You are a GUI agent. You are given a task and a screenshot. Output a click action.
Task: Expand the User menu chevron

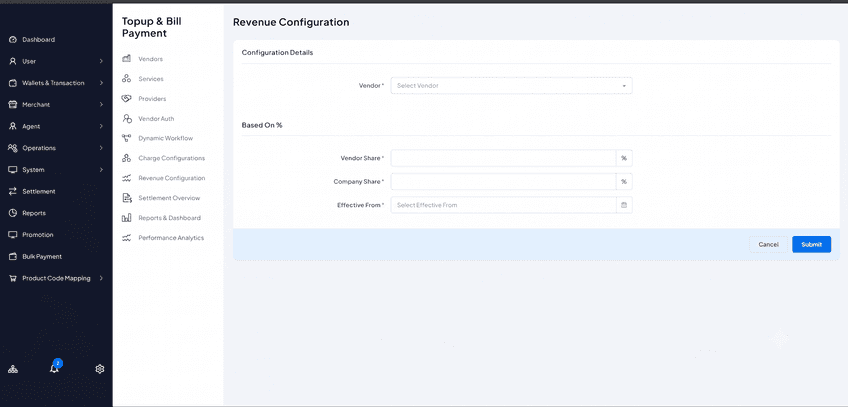pos(101,61)
